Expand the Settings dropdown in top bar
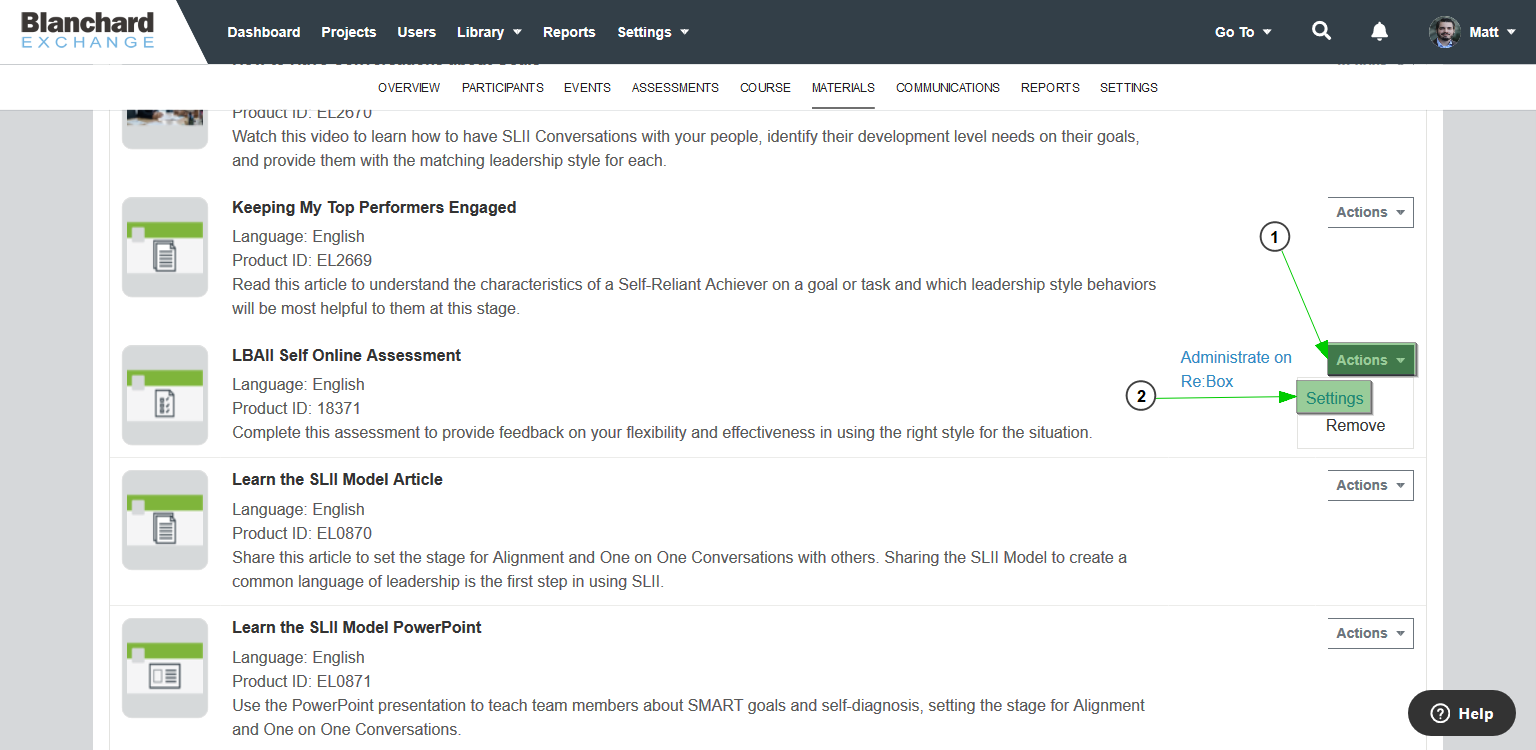The image size is (1536, 750). pyautogui.click(x=653, y=32)
